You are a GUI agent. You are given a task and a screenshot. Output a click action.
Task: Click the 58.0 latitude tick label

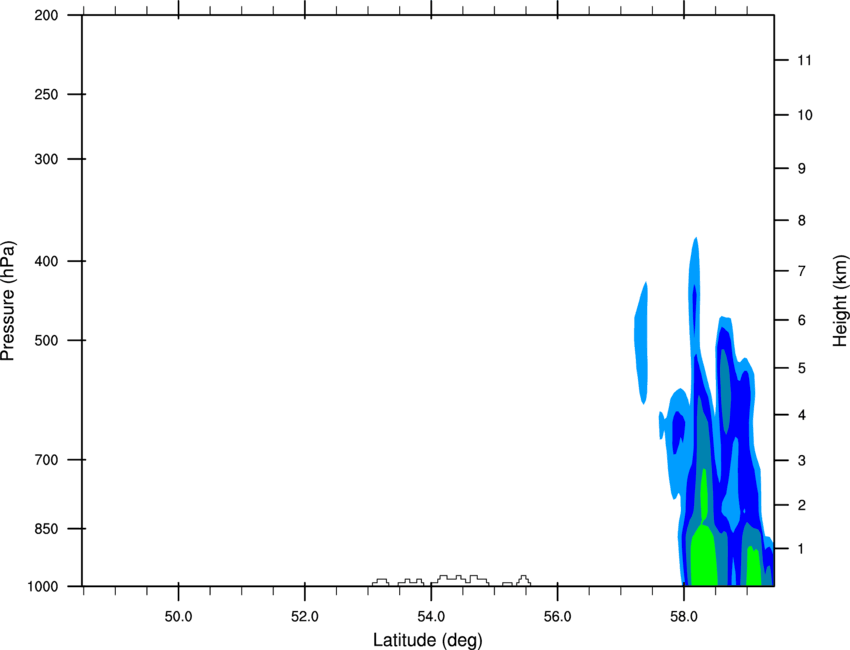coord(684,617)
